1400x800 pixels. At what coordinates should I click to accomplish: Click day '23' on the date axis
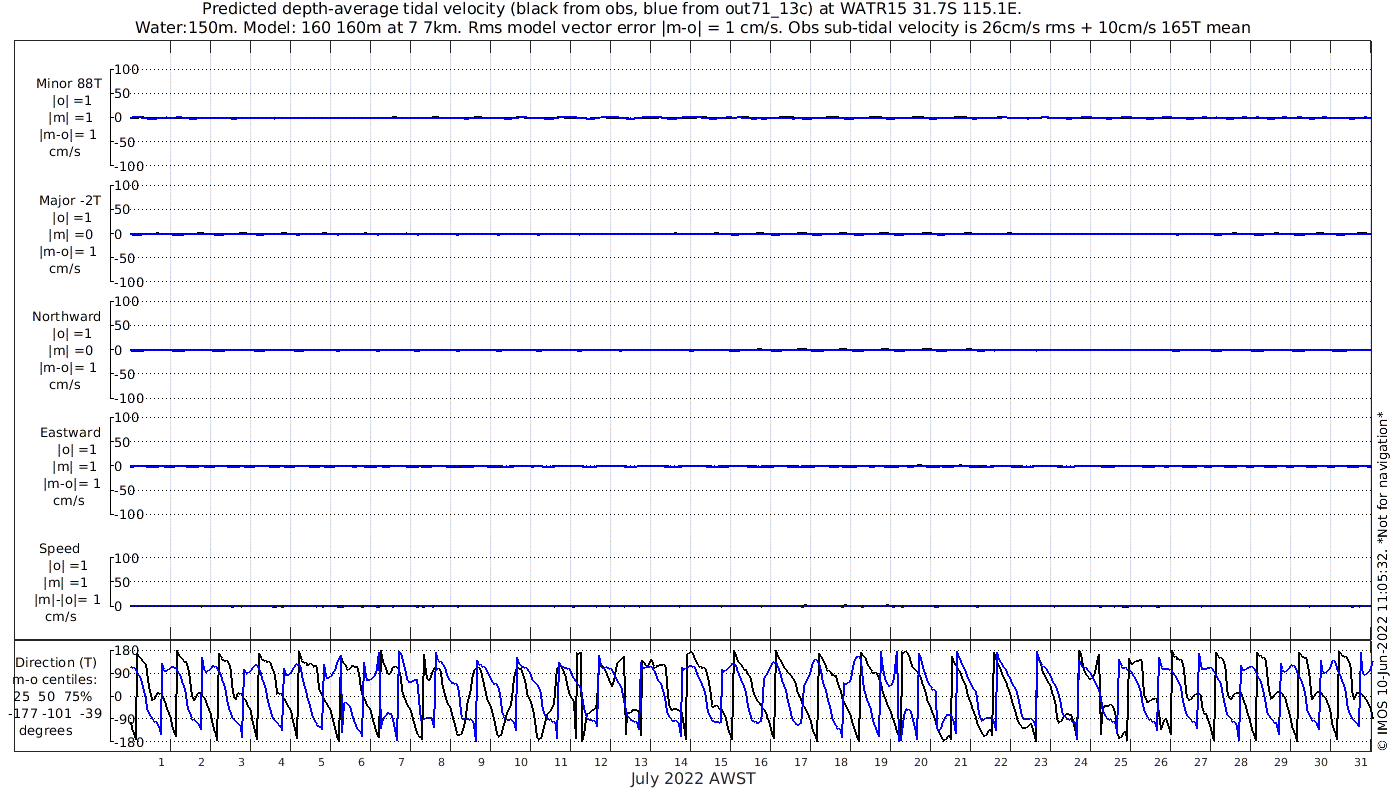pyautogui.click(x=1041, y=762)
